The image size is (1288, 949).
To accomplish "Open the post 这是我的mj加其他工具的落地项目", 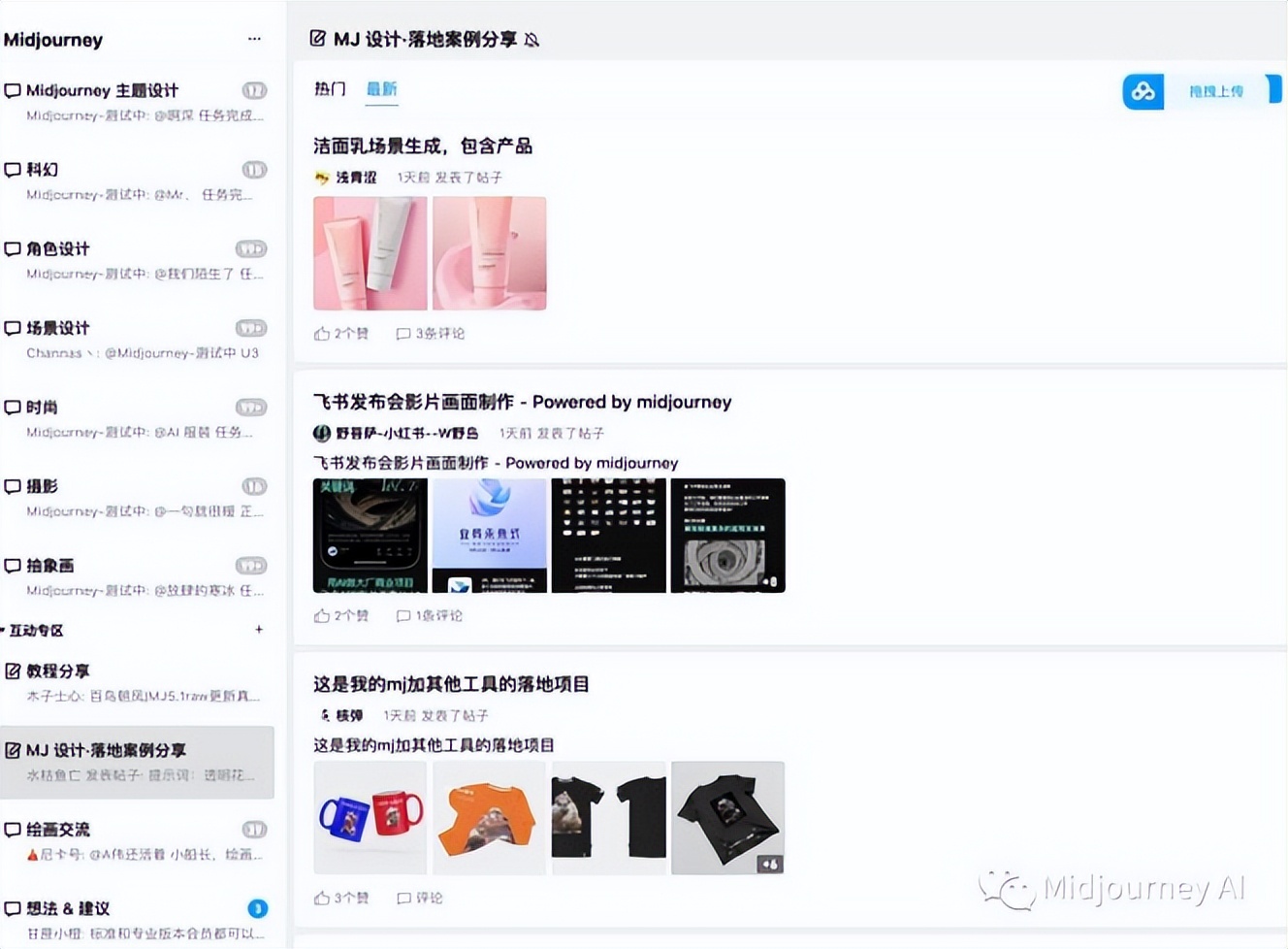I will click(x=451, y=684).
